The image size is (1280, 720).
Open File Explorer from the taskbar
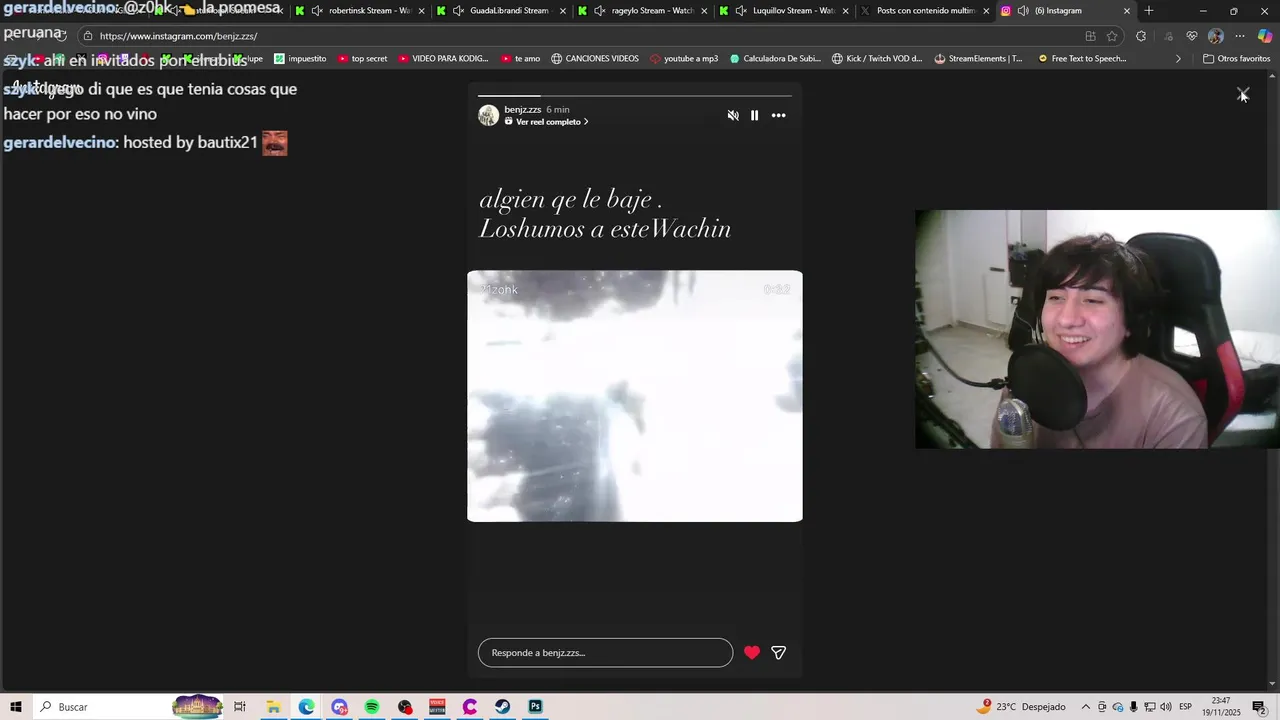pyautogui.click(x=273, y=707)
